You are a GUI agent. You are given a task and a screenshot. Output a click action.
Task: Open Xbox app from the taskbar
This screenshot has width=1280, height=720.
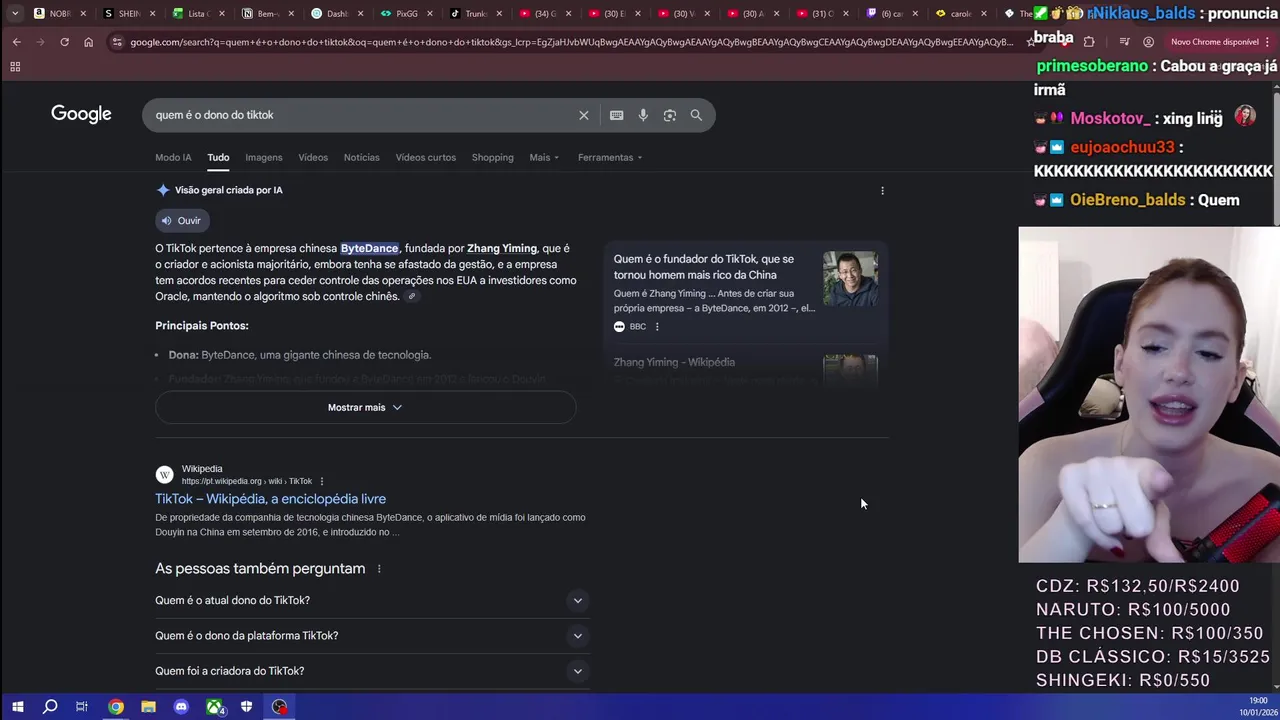214,707
